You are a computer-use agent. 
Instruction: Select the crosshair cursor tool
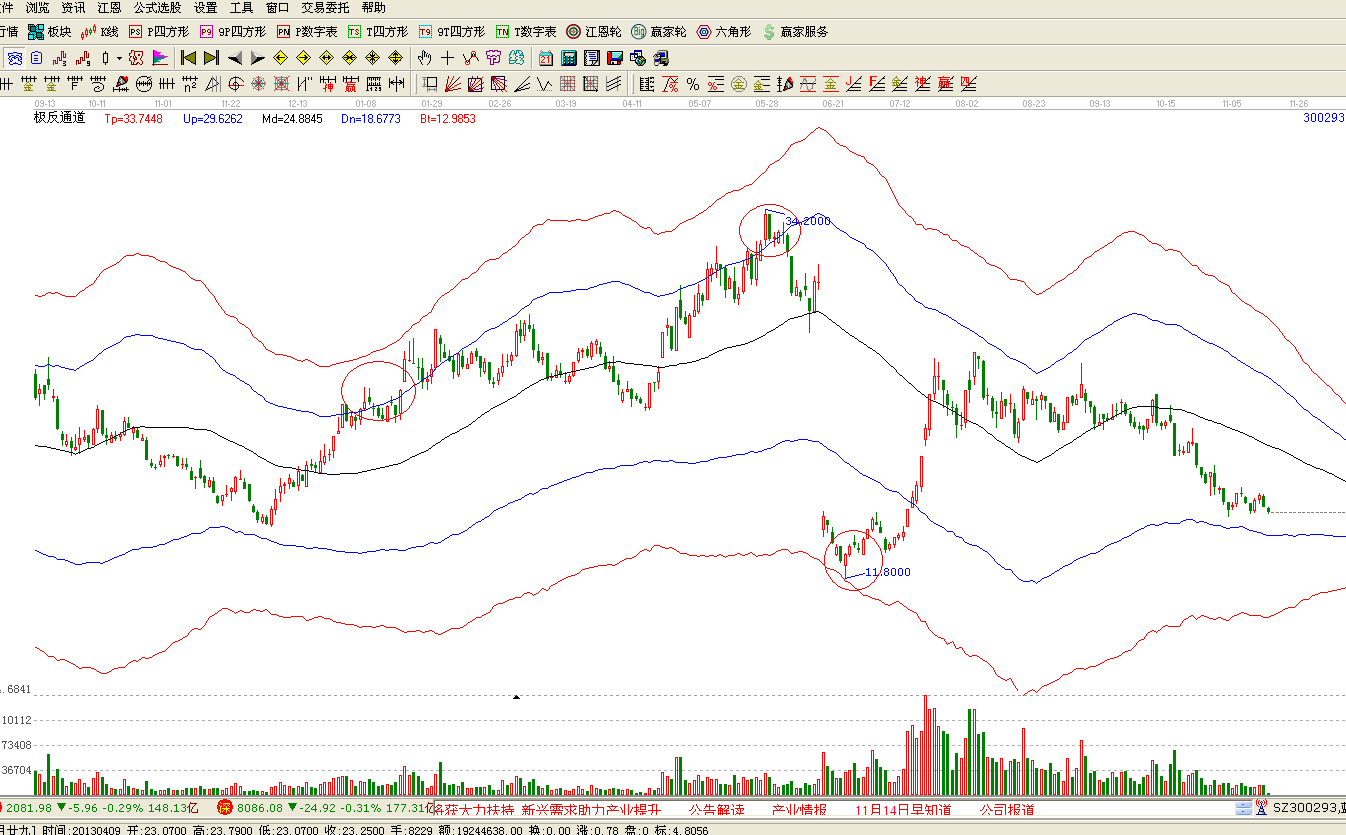447,58
